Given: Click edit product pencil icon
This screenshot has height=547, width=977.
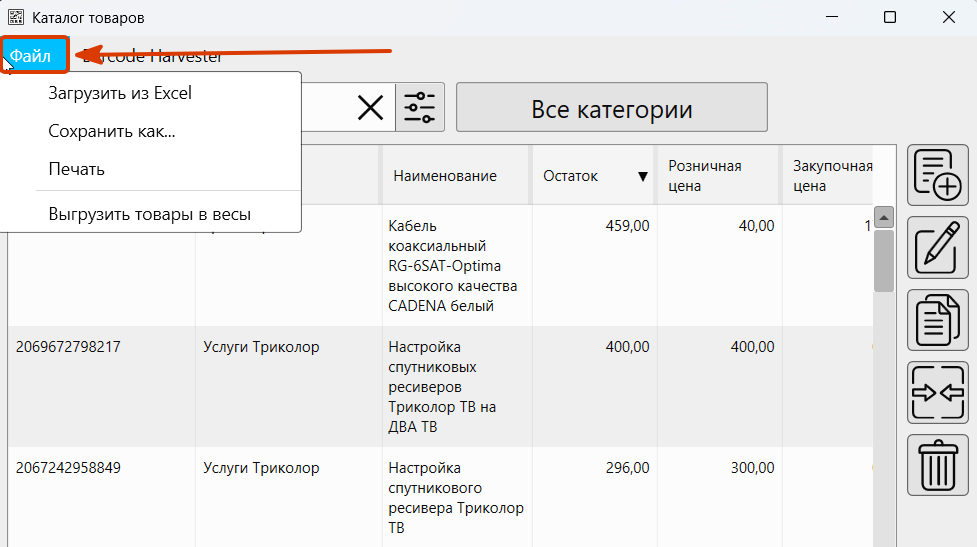Looking at the screenshot, I should (x=938, y=247).
